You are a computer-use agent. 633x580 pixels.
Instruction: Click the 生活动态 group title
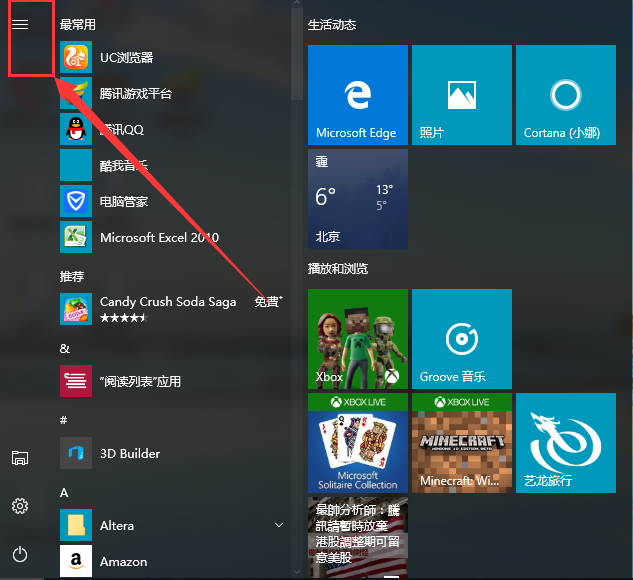tap(332, 25)
